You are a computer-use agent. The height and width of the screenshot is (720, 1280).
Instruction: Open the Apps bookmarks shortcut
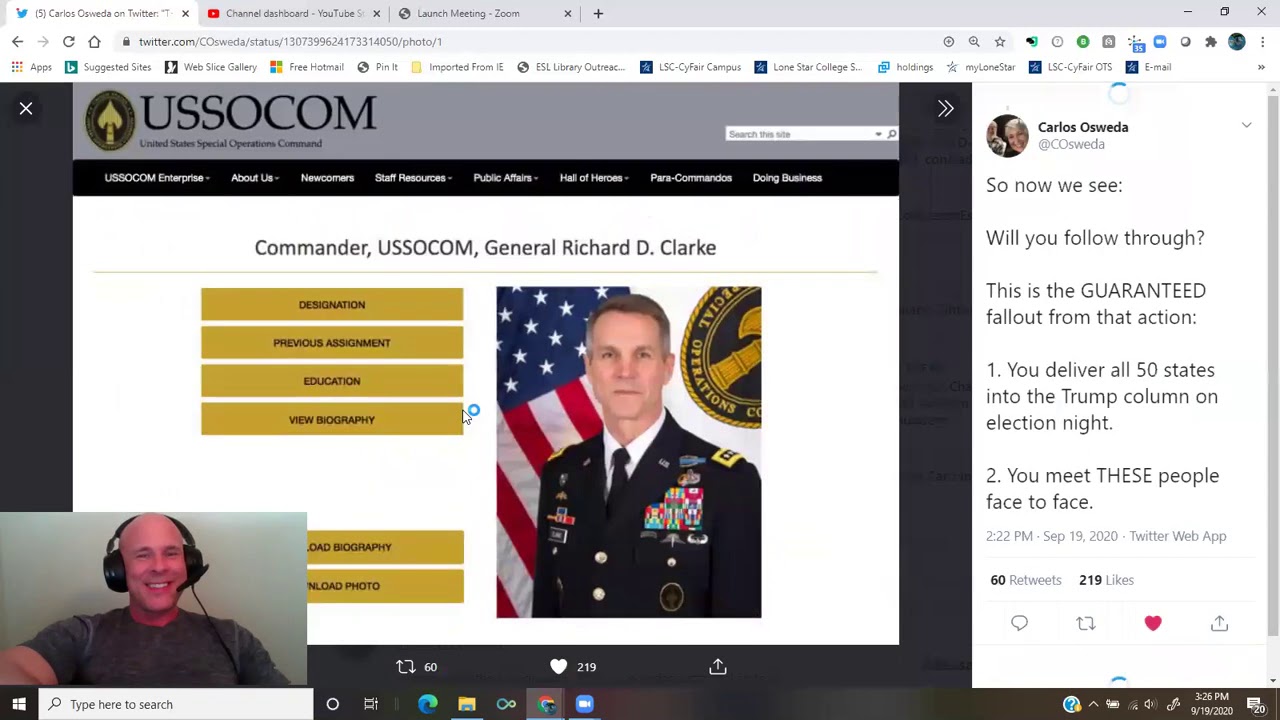click(31, 67)
